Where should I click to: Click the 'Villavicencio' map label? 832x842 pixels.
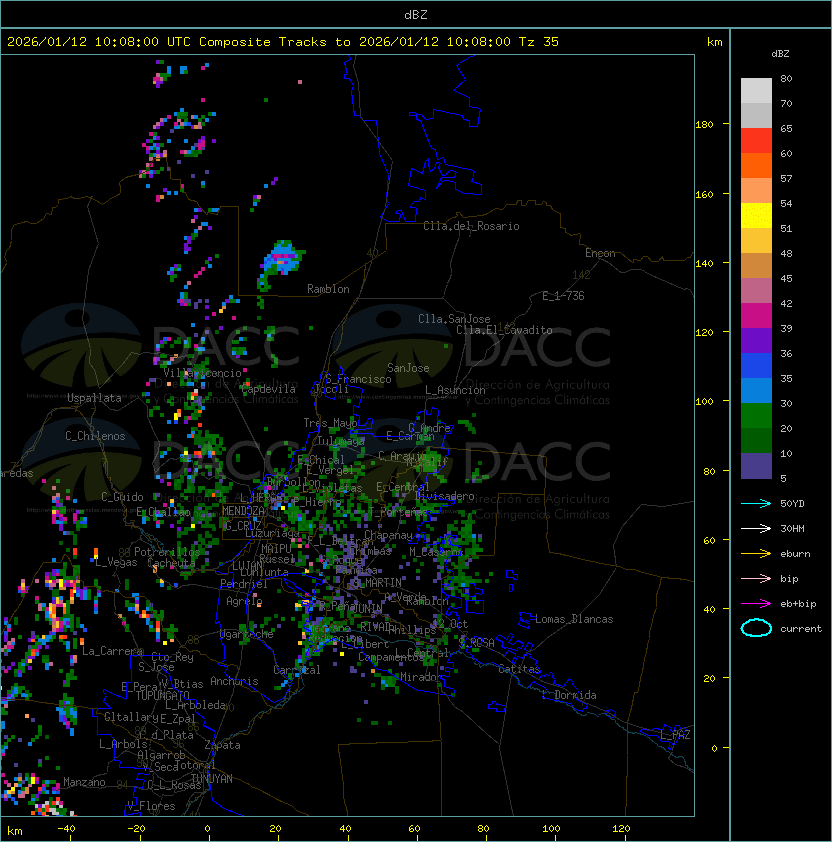202,373
